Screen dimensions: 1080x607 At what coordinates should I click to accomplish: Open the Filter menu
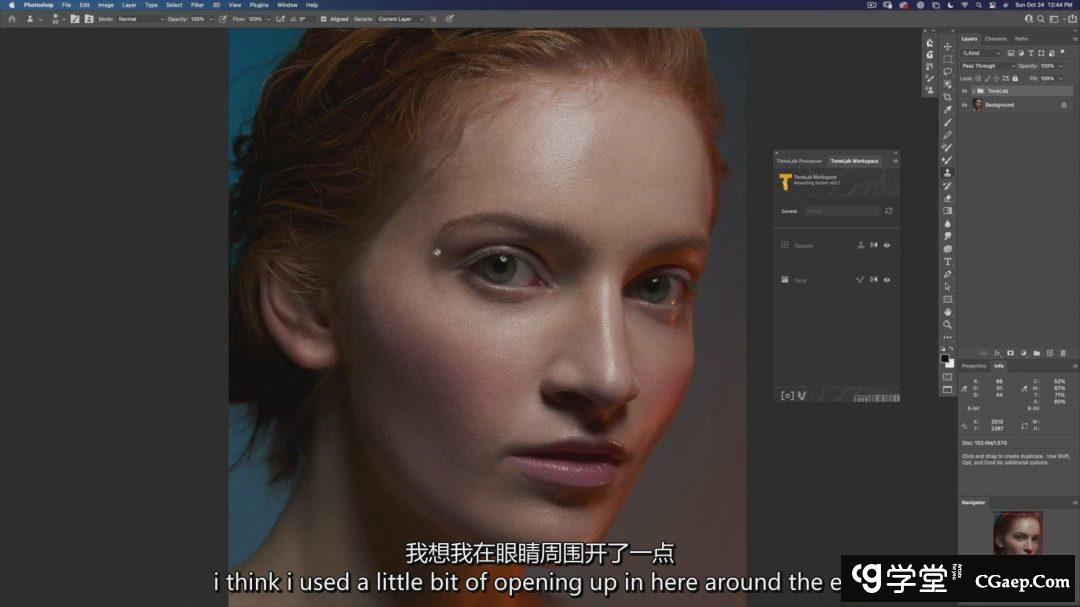[x=197, y=5]
